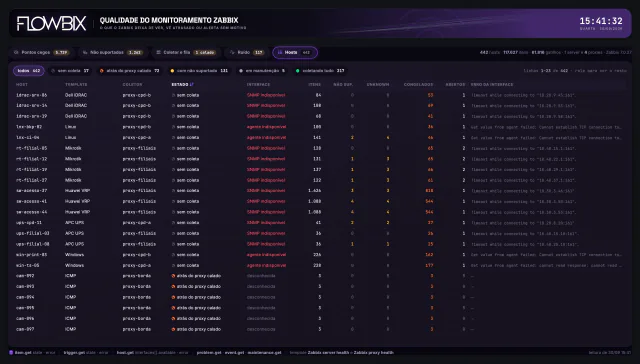Filter by 'com não suportado'
This screenshot has height=364, width=640.
pos(199,71)
